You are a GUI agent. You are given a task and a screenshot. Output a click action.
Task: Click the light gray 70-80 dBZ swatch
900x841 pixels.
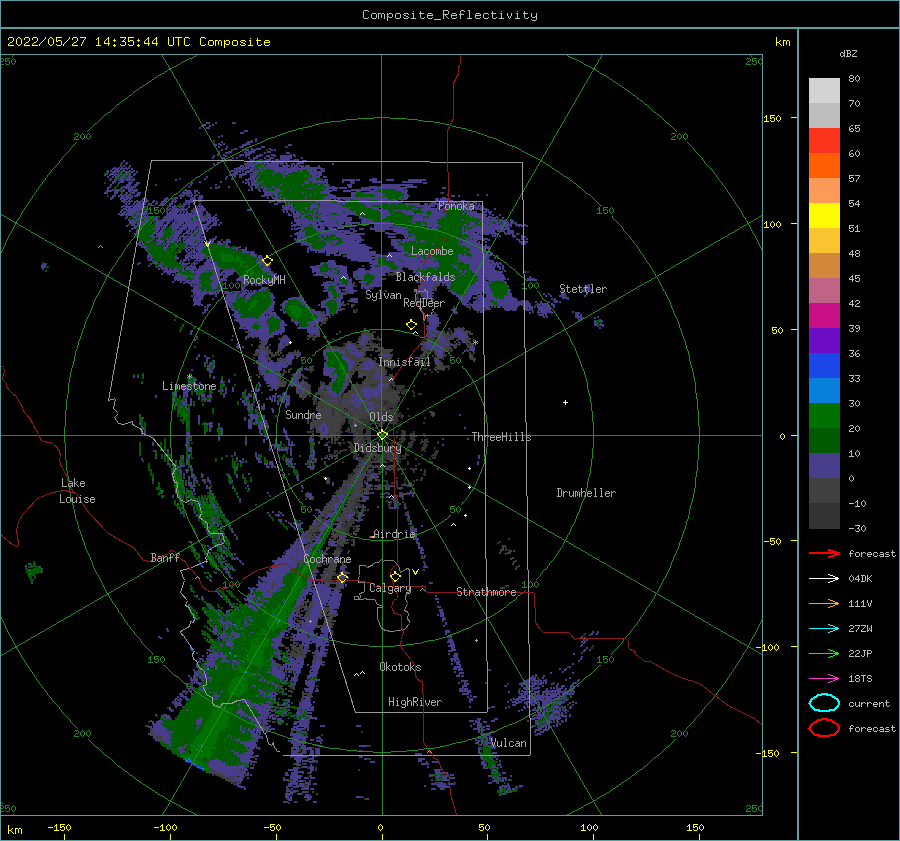pos(824,91)
